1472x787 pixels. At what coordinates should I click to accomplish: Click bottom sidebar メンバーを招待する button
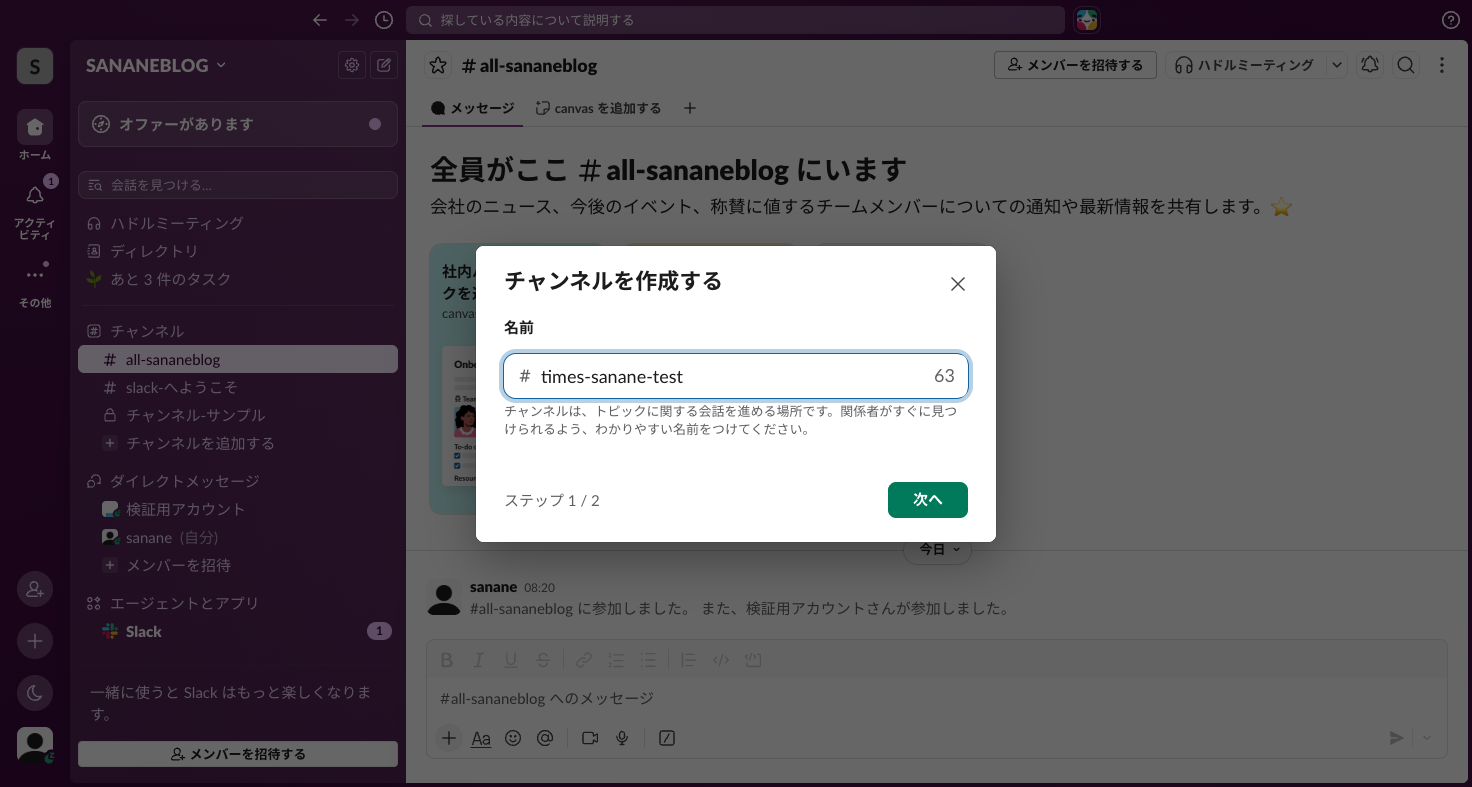click(x=238, y=754)
